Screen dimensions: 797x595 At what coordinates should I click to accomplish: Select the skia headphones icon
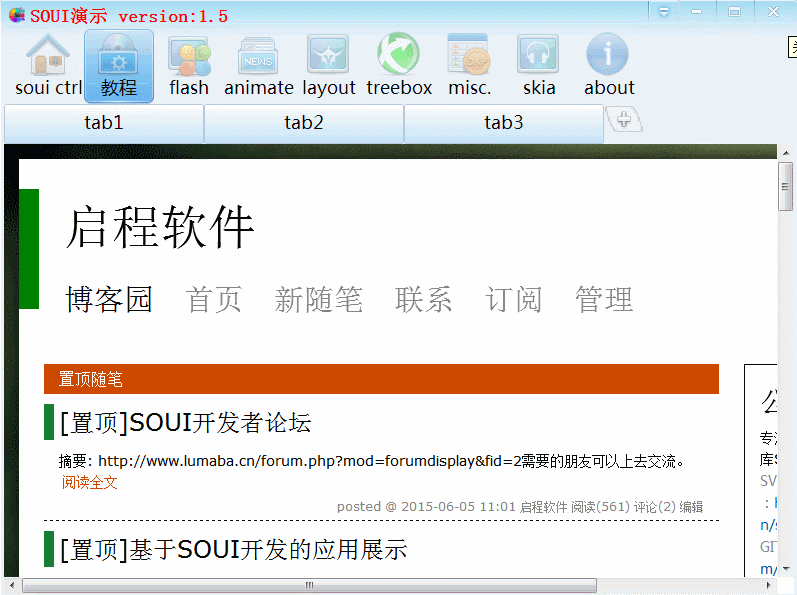(539, 66)
